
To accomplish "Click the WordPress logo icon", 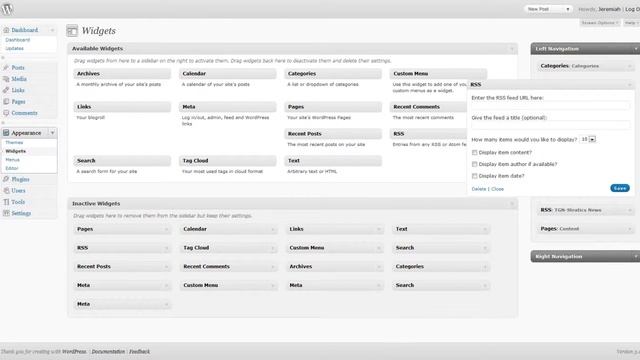I will [7, 9].
